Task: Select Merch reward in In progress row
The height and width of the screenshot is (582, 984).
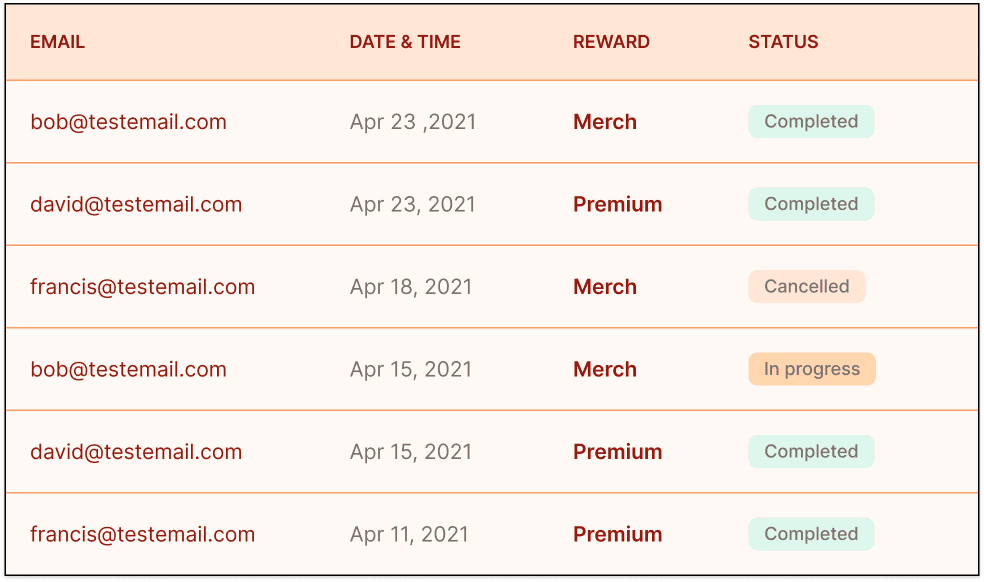Action: (605, 369)
